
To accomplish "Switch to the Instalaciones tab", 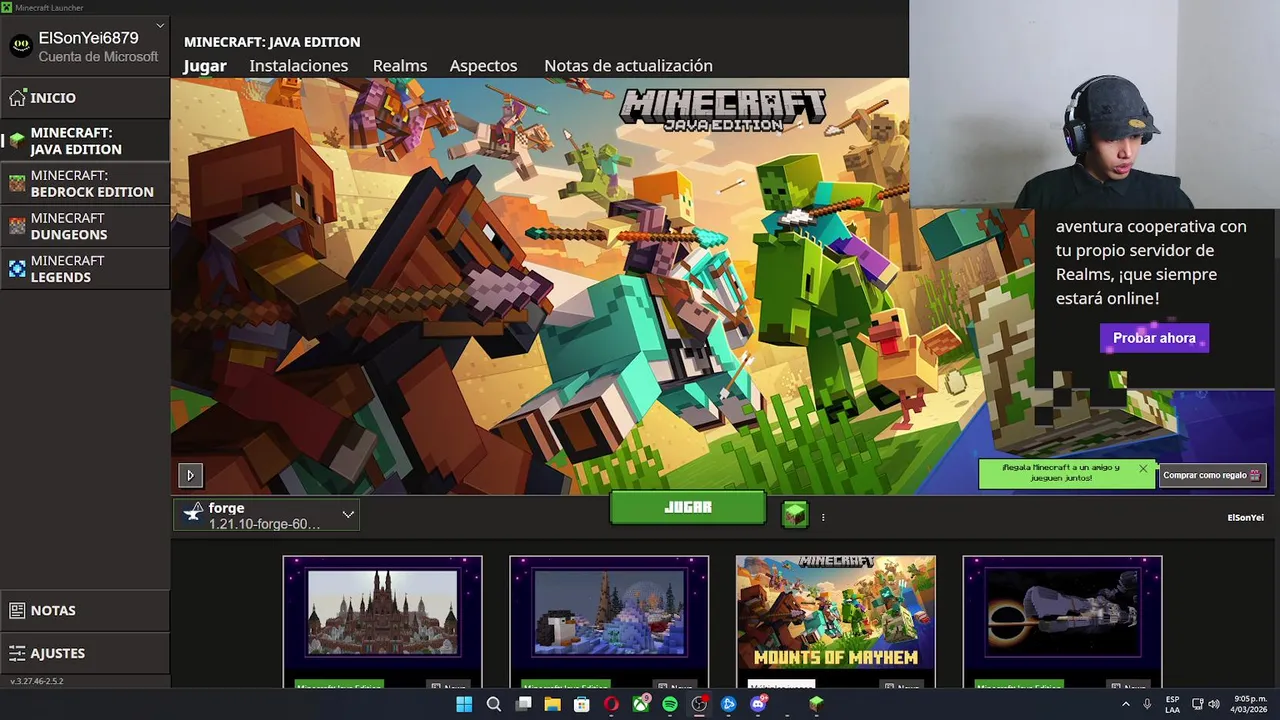I will pos(298,66).
